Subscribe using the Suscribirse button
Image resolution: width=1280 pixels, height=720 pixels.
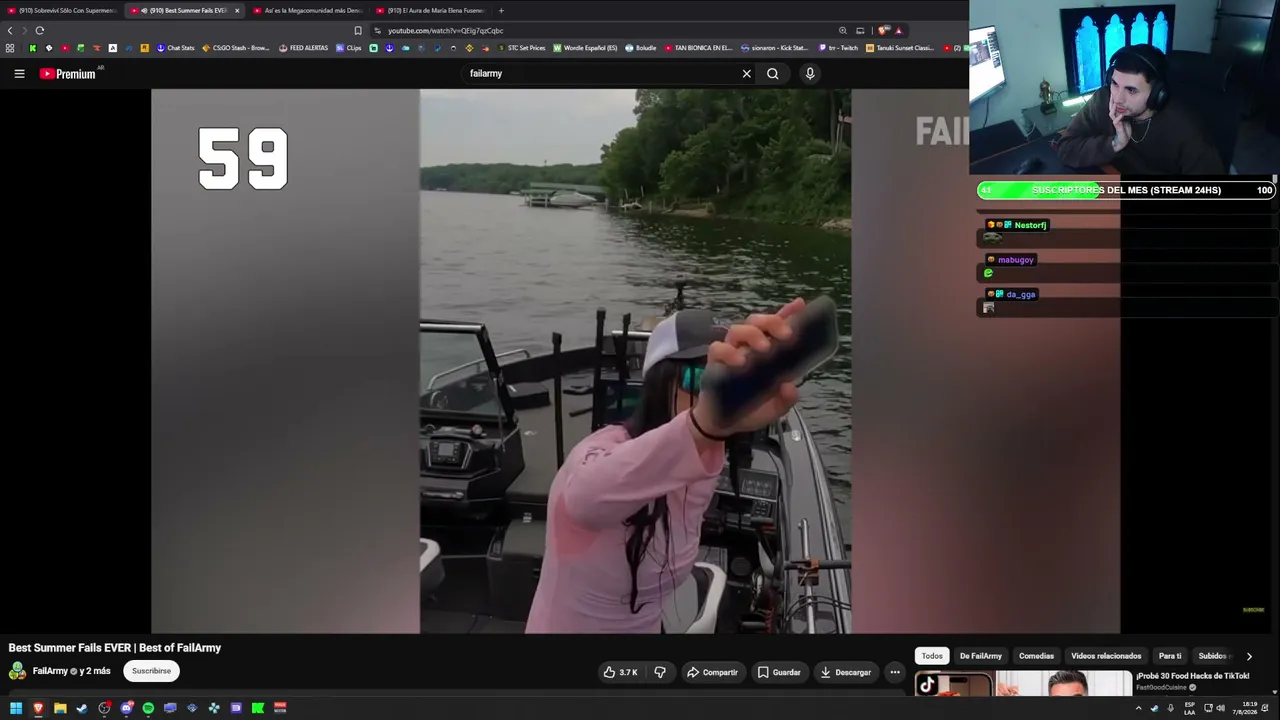click(152, 671)
